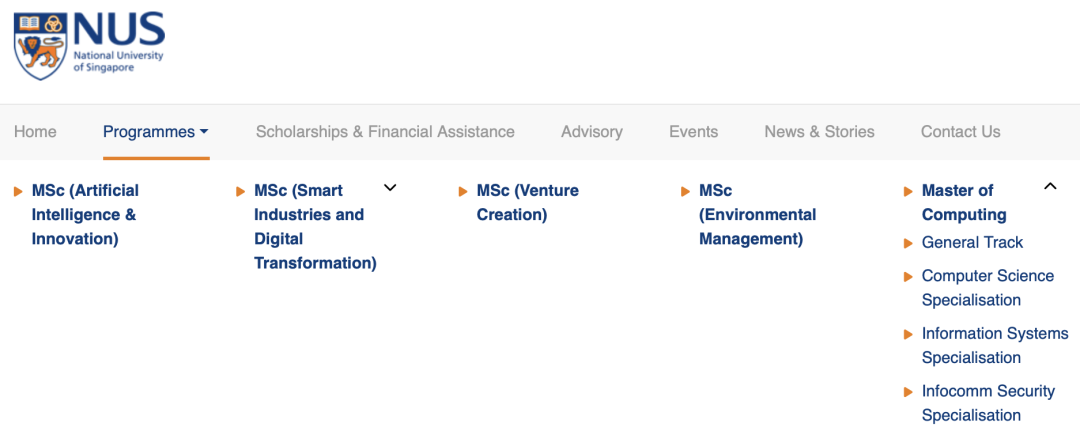Click the NUS logo
The height and width of the screenshot is (431, 1080).
click(89, 45)
